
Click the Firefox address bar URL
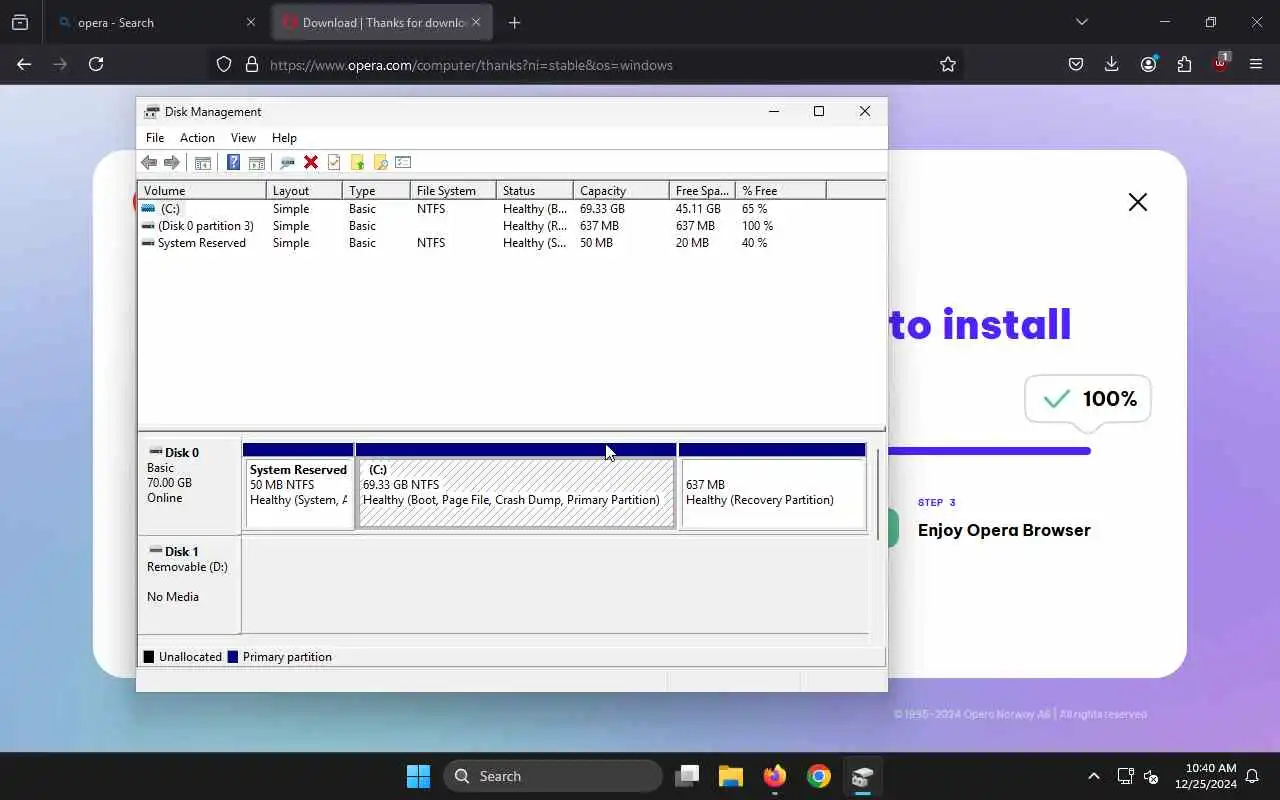[471, 65]
